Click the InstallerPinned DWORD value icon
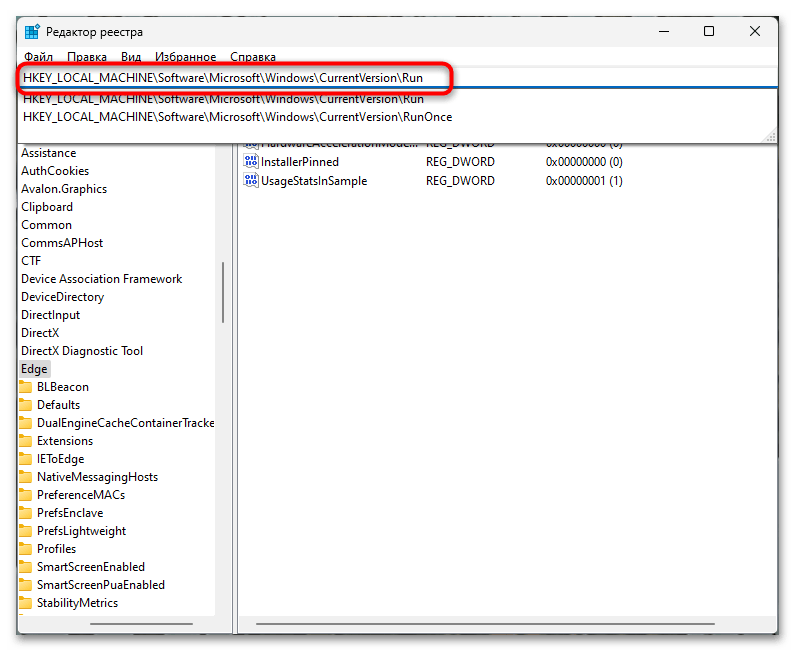795x651 pixels. (x=250, y=162)
